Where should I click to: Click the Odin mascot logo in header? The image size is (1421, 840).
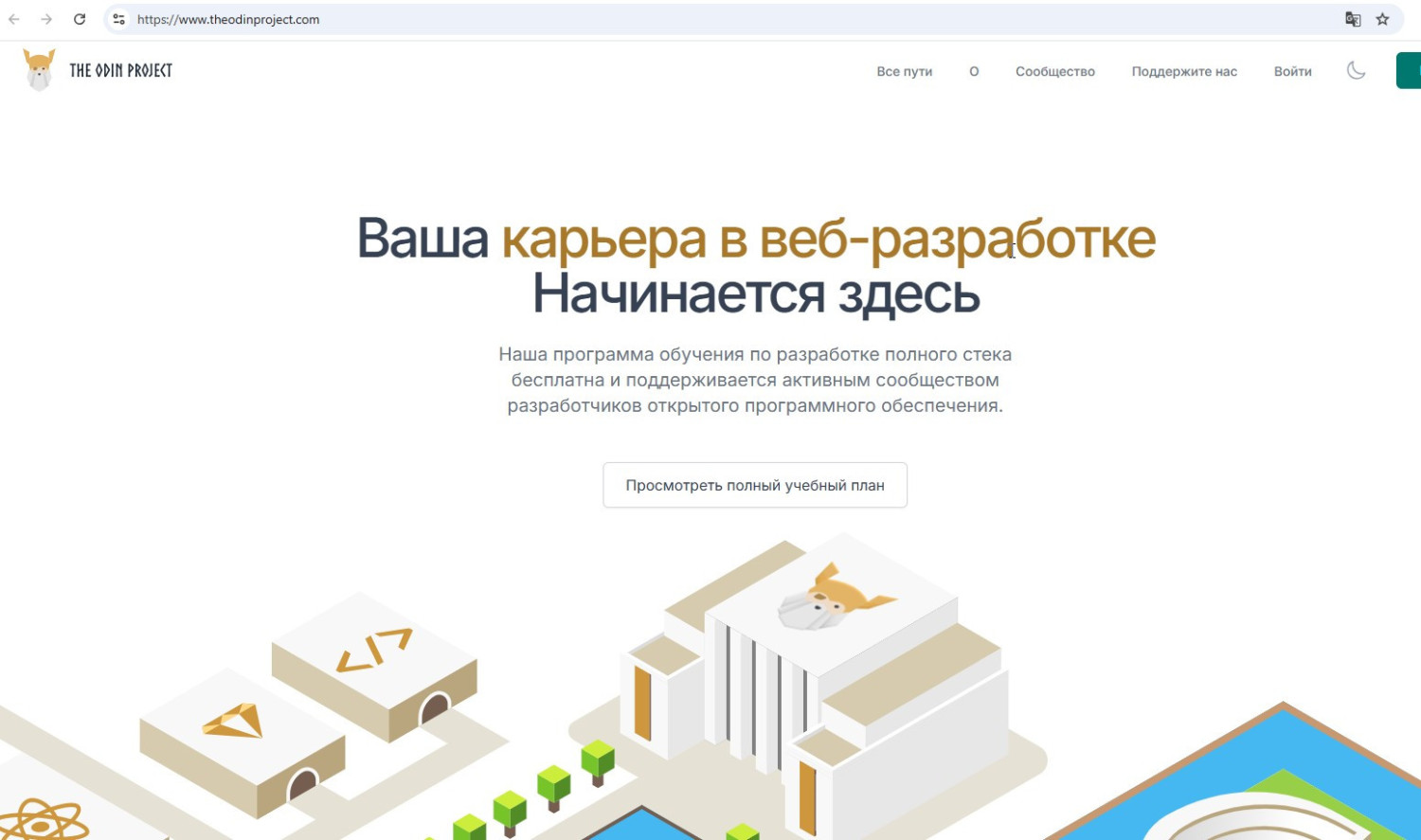tap(39, 70)
